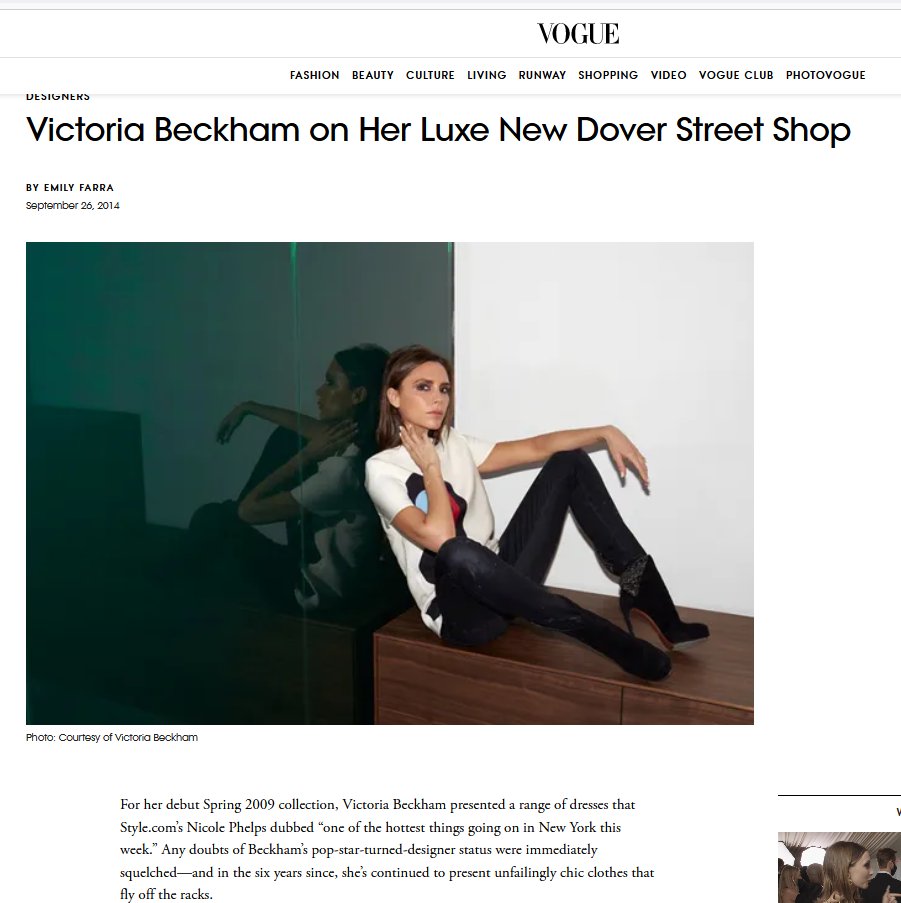Screen dimensions: 901x903
Task: Visit the Vogue Club page
Action: coord(736,75)
